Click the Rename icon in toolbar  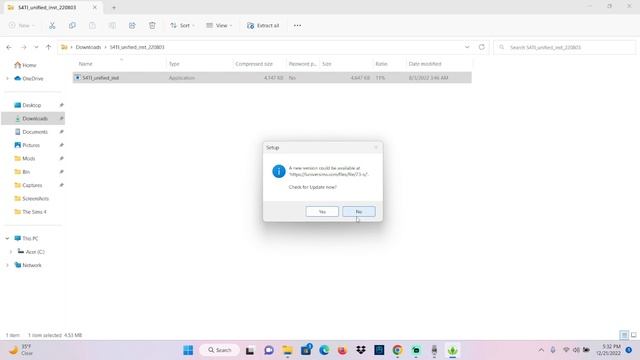coord(112,25)
